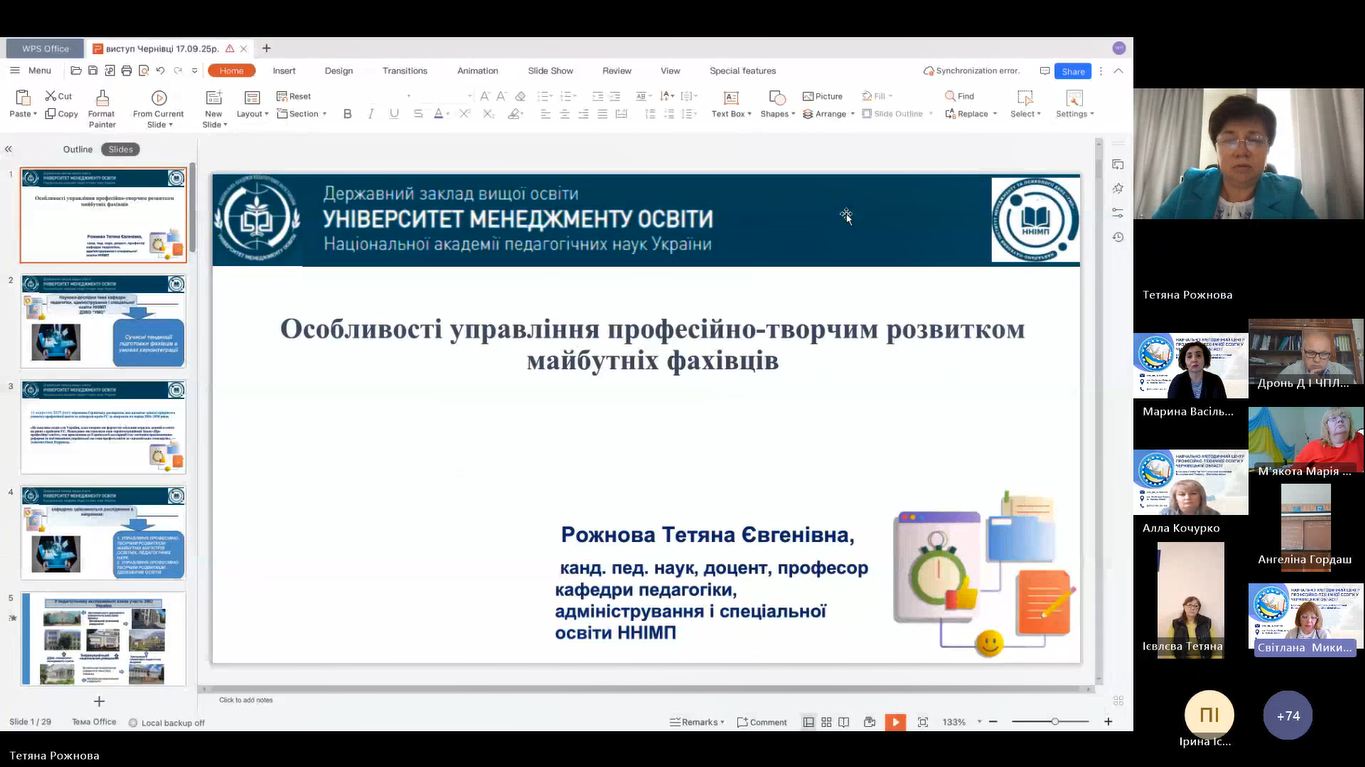Click the Print icon in quick toolbar
The width and height of the screenshot is (1365, 767).
[x=126, y=71]
